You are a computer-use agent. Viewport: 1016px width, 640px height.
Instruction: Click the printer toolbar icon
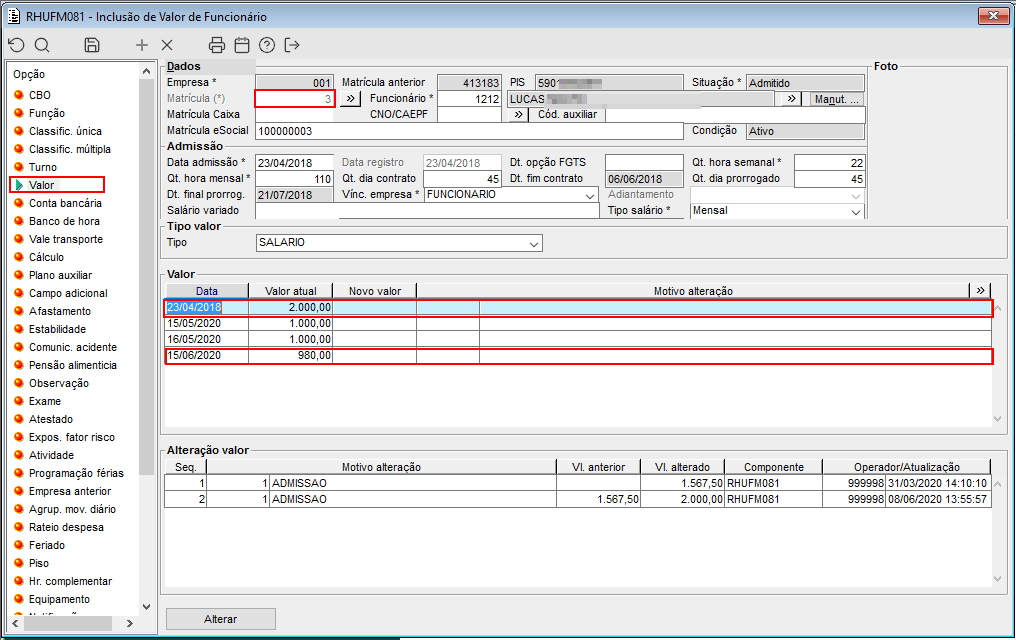click(217, 45)
